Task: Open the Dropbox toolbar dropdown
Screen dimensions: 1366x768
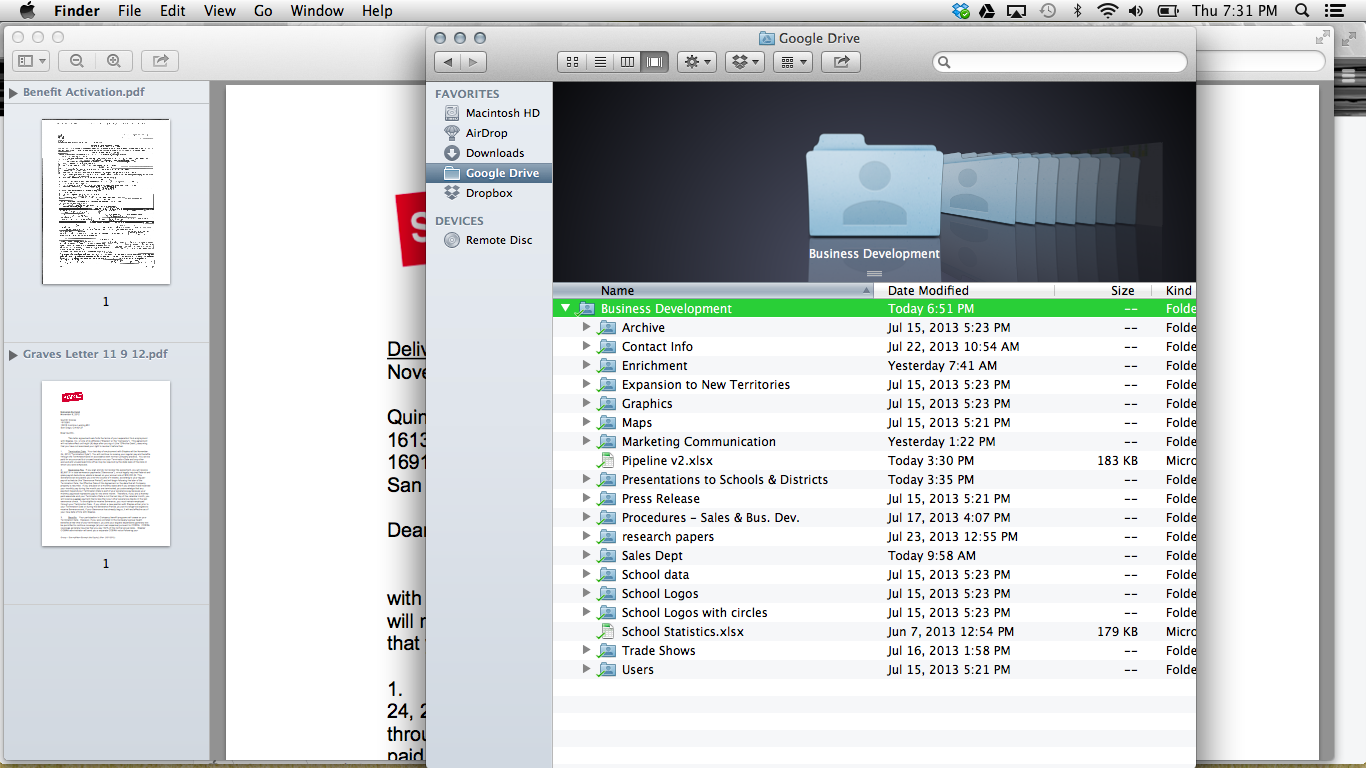Action: tap(744, 62)
